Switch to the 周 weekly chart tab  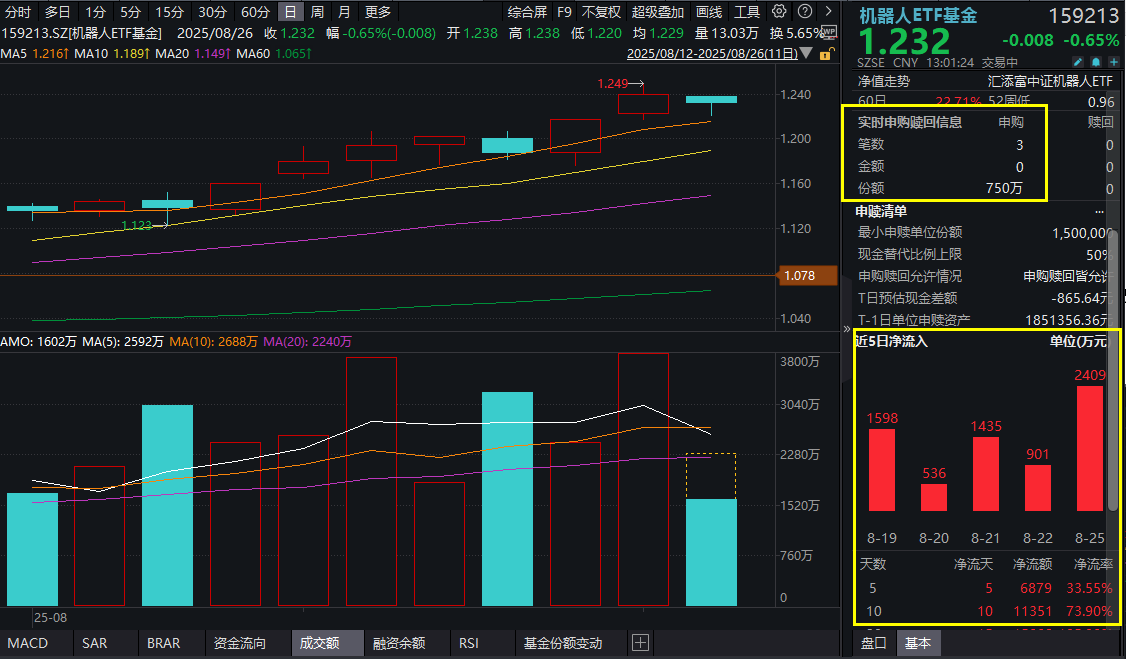pos(317,11)
